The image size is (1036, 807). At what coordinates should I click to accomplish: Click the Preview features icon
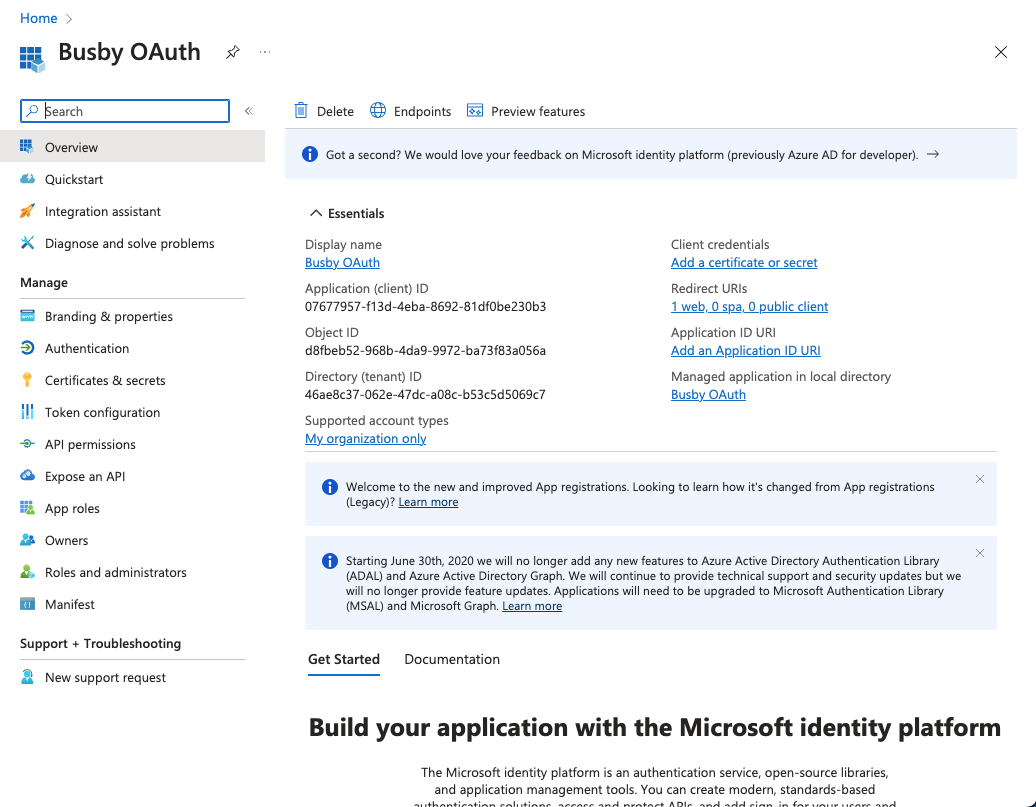click(x=475, y=110)
